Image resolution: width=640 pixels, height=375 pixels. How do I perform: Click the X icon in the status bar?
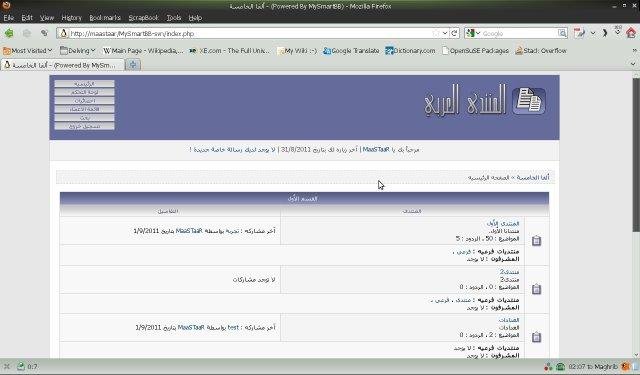pos(7,367)
